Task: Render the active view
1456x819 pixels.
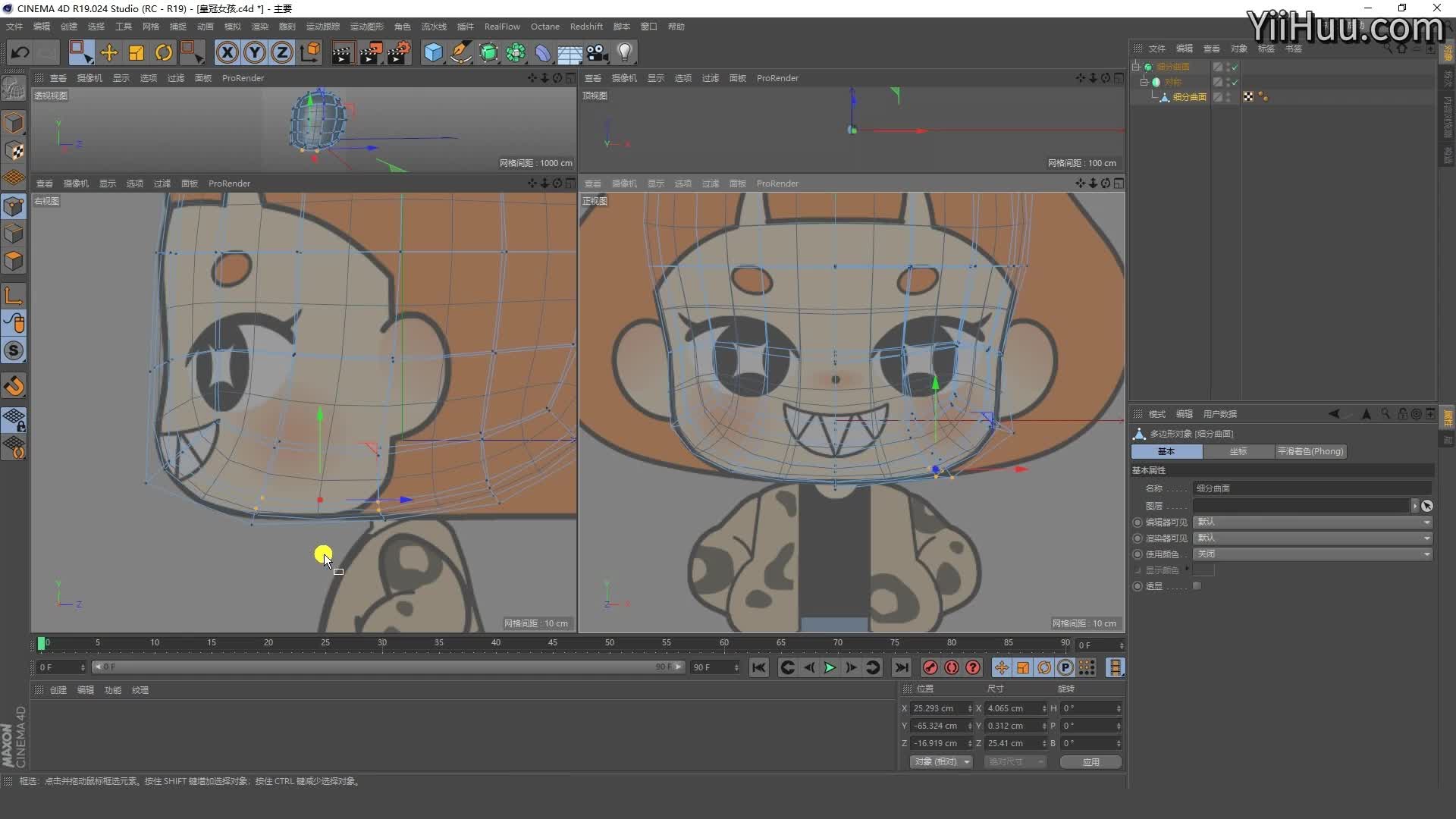Action: pos(342,52)
